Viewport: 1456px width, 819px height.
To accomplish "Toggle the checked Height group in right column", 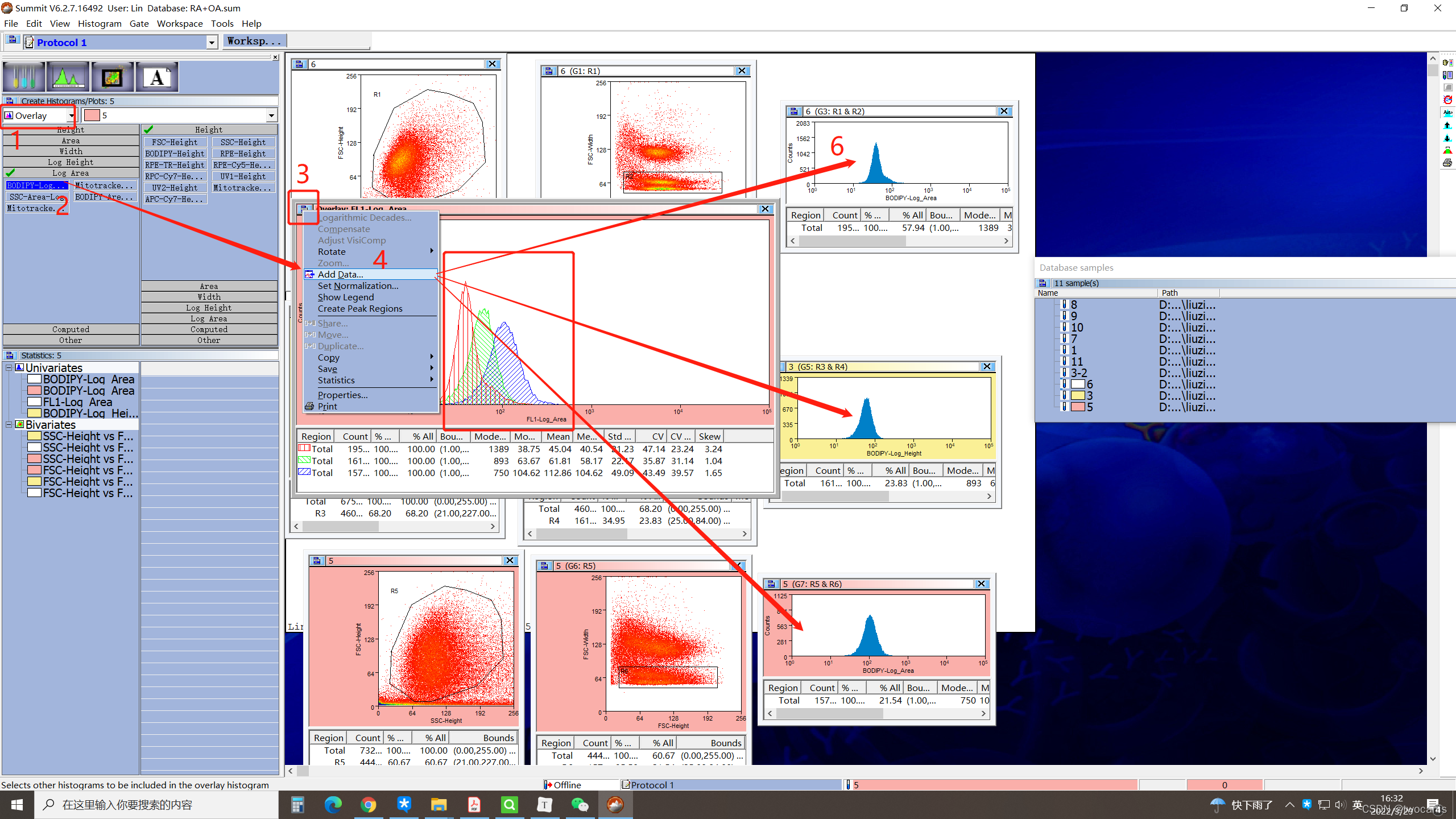I will click(209, 130).
